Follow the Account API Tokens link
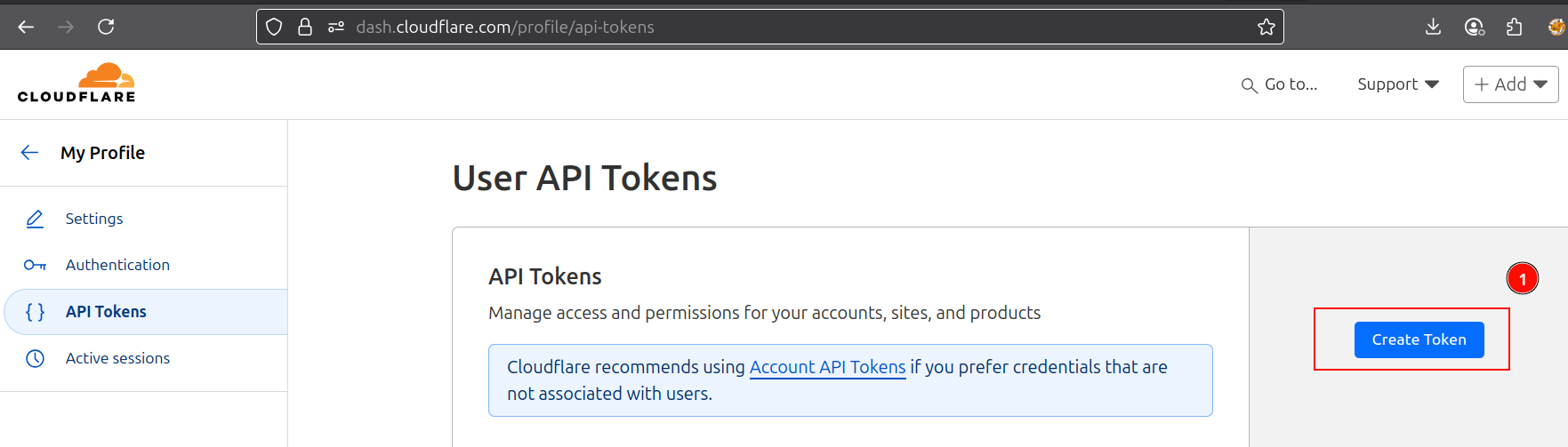This screenshot has width=1568, height=447. point(827,367)
